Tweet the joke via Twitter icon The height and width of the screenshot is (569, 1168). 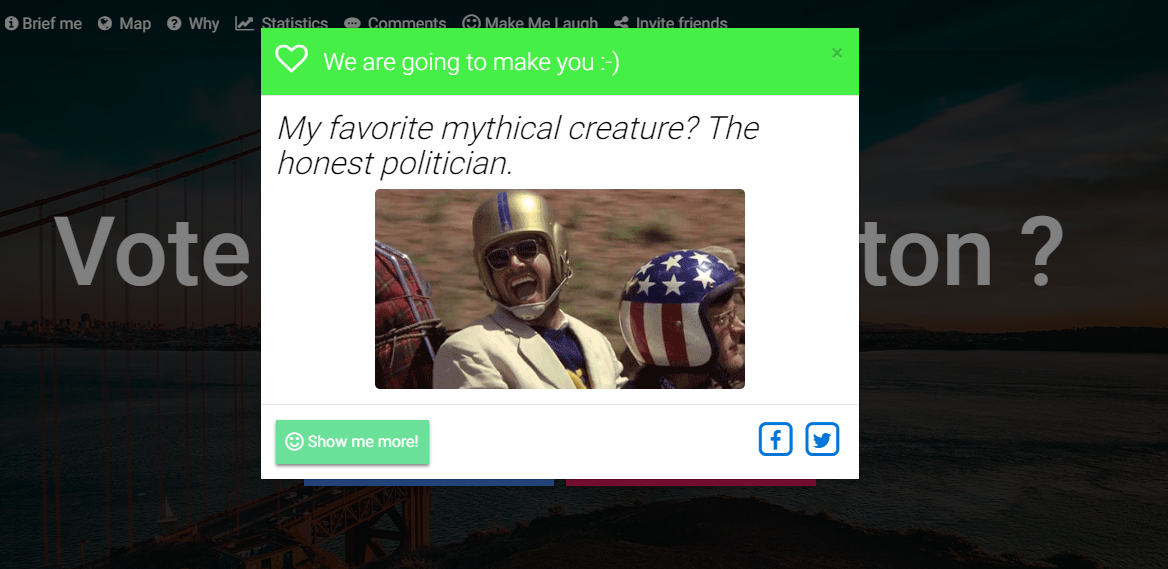click(x=822, y=439)
